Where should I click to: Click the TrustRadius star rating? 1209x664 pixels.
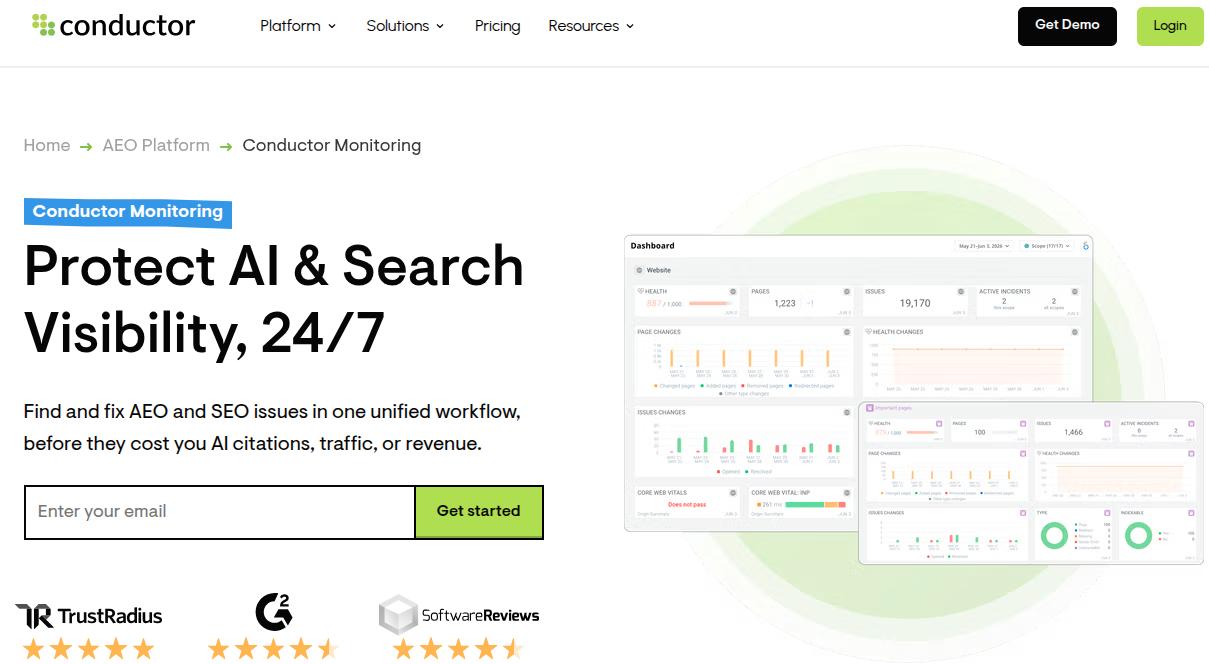tap(88, 649)
